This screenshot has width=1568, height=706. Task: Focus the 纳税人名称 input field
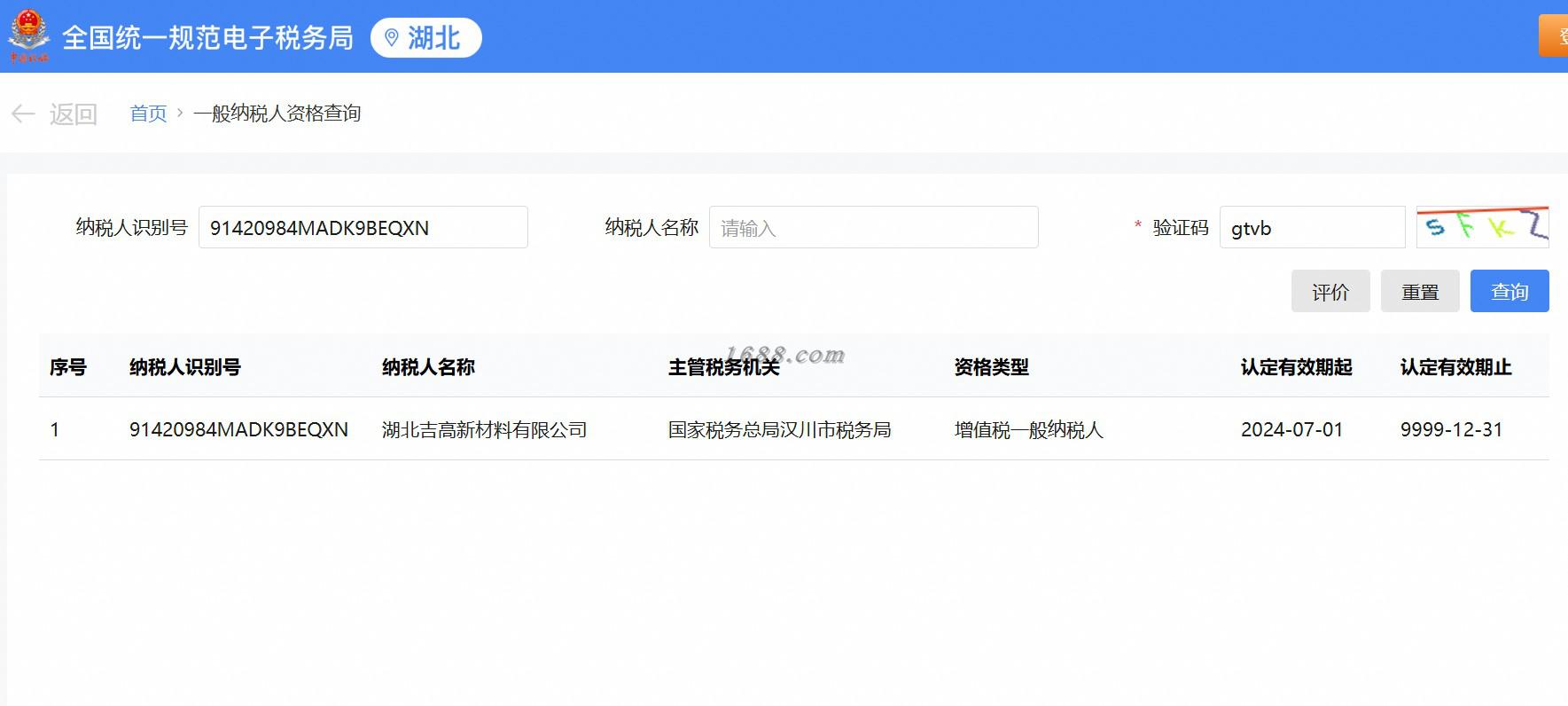point(874,227)
